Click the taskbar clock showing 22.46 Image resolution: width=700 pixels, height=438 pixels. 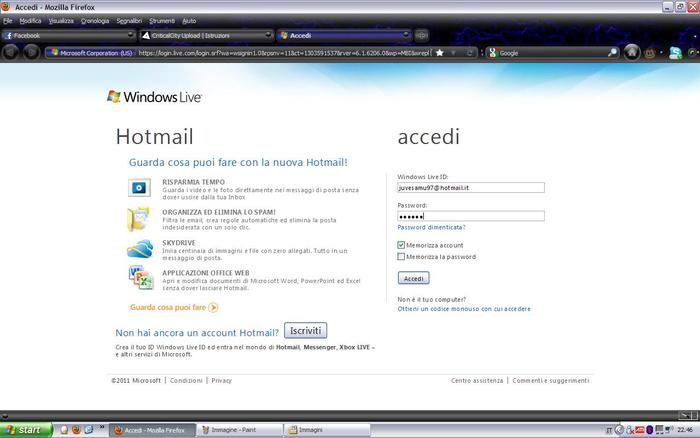(685, 430)
